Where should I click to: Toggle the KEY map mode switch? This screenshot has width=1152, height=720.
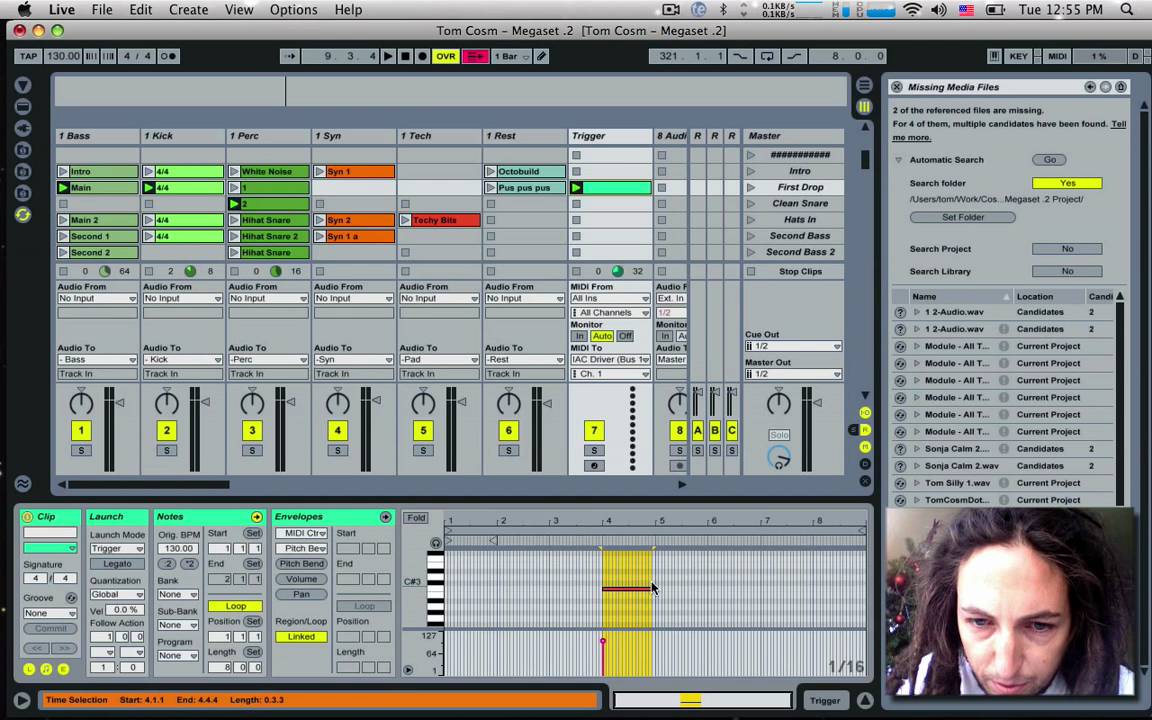[1018, 56]
